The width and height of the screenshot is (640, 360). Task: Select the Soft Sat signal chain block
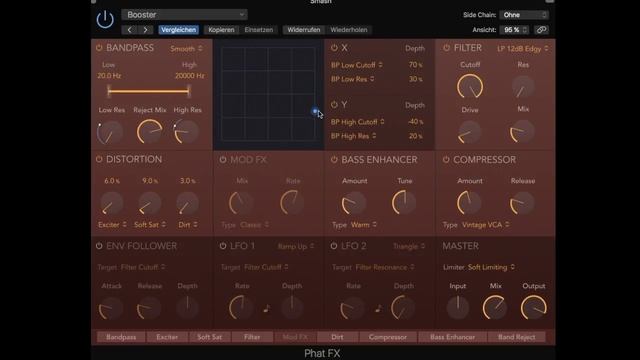(209, 337)
